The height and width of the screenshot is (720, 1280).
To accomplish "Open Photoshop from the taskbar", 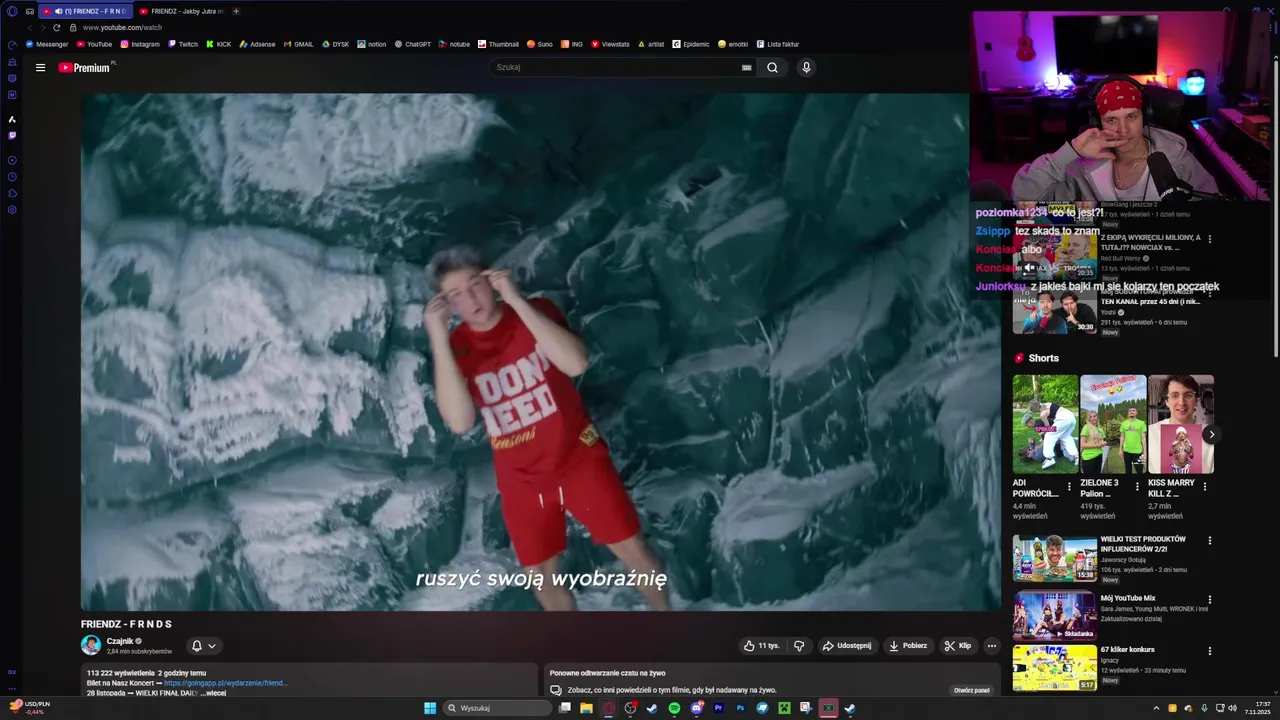I will pyautogui.click(x=740, y=708).
